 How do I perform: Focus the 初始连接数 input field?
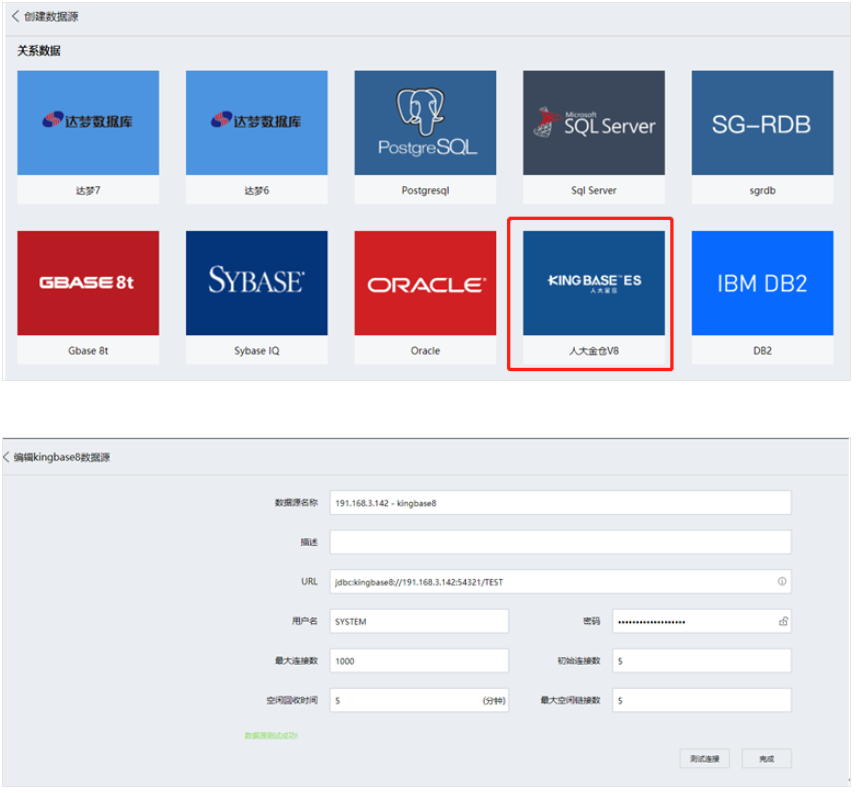click(702, 661)
